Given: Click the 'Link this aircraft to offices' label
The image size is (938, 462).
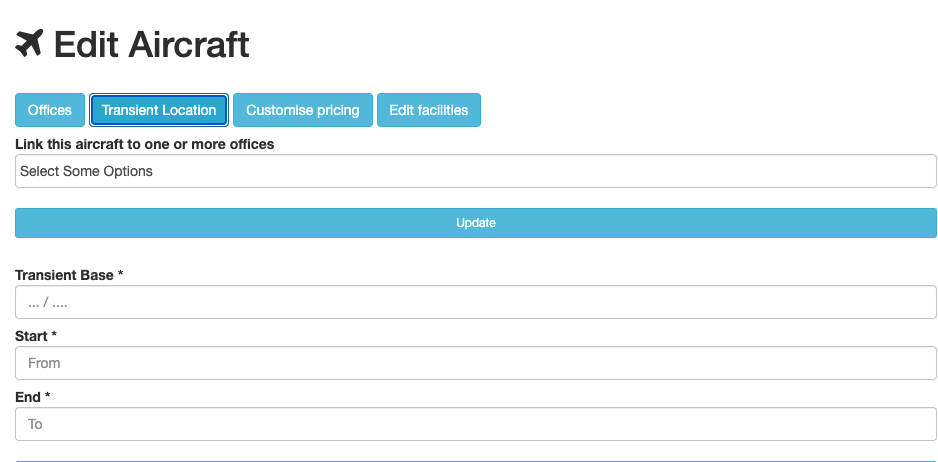Looking at the screenshot, I should (145, 144).
